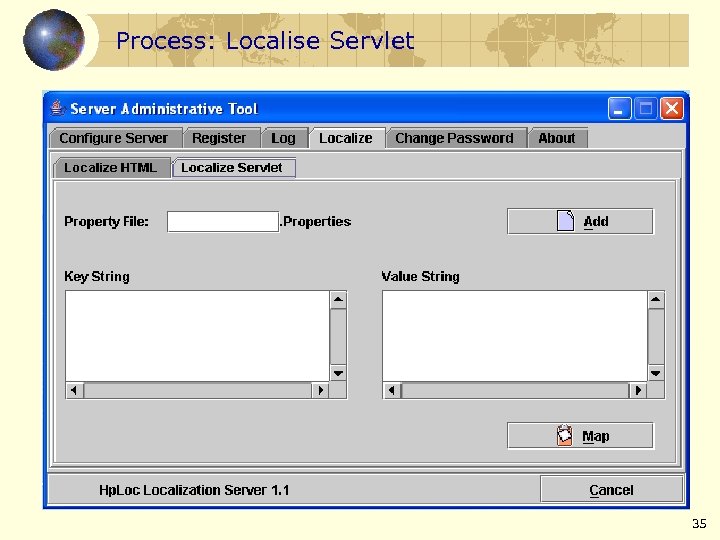Image resolution: width=720 pixels, height=540 pixels.
Task: Open the Configure Server tab
Action: click(x=115, y=138)
